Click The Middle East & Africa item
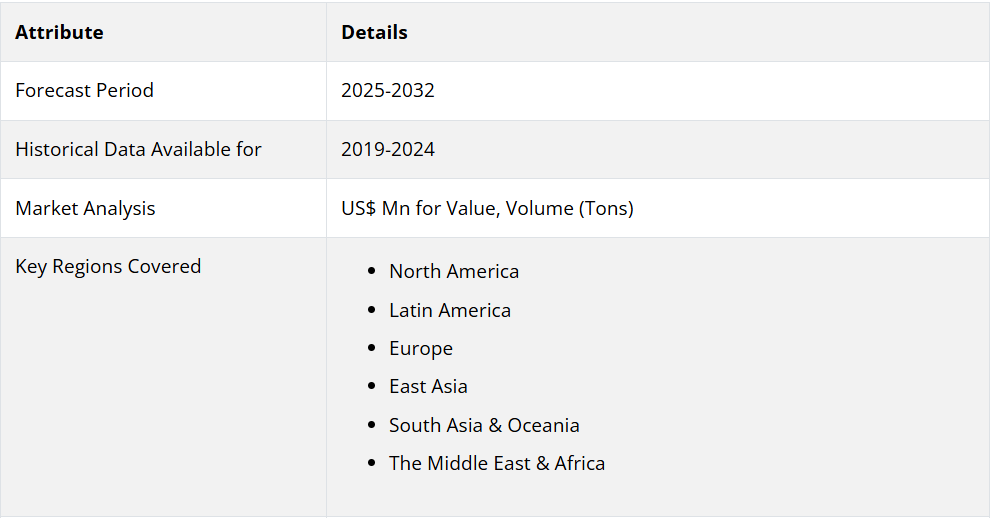 [x=497, y=463]
